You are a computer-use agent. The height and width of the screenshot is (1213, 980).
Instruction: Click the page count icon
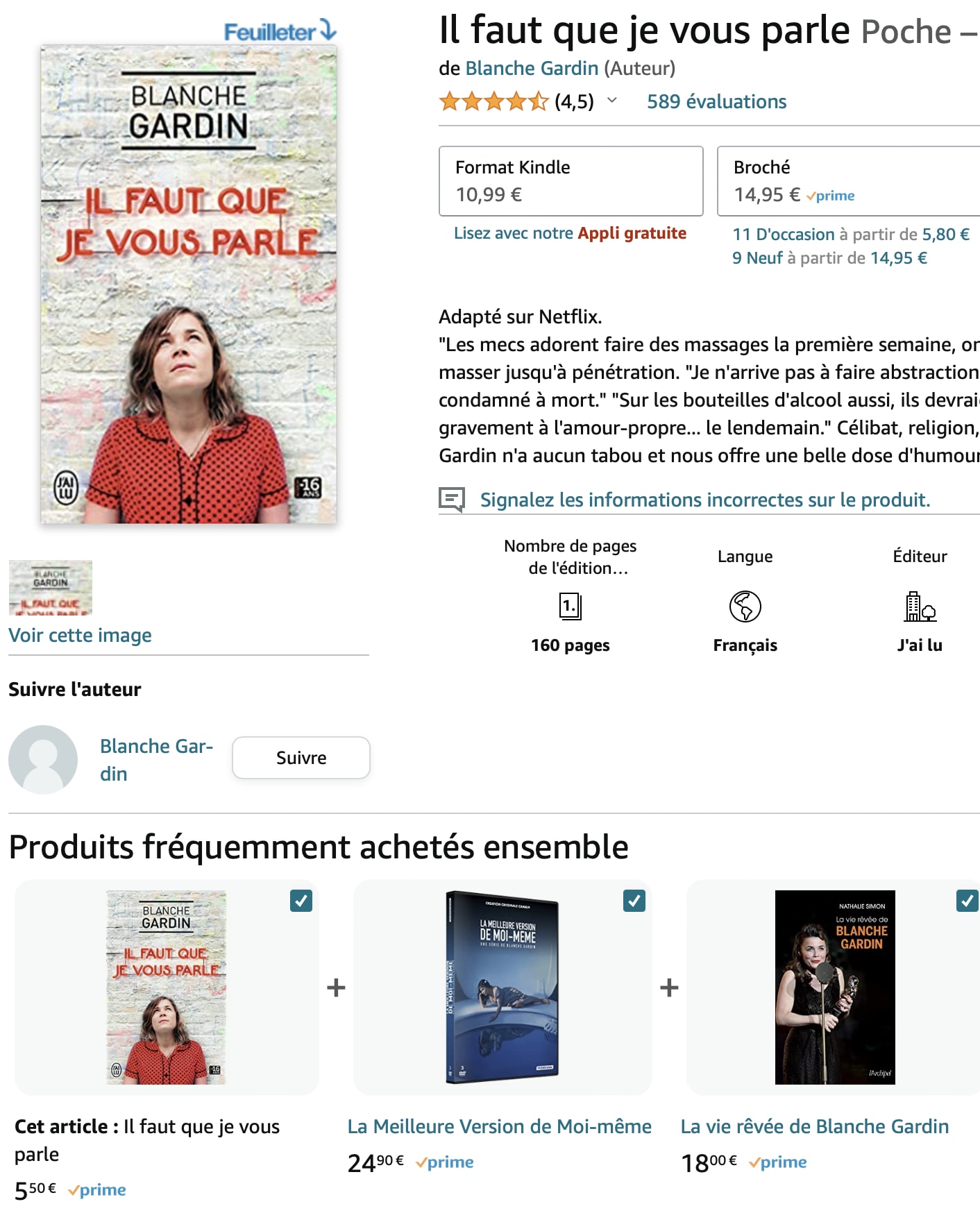pyautogui.click(x=570, y=606)
